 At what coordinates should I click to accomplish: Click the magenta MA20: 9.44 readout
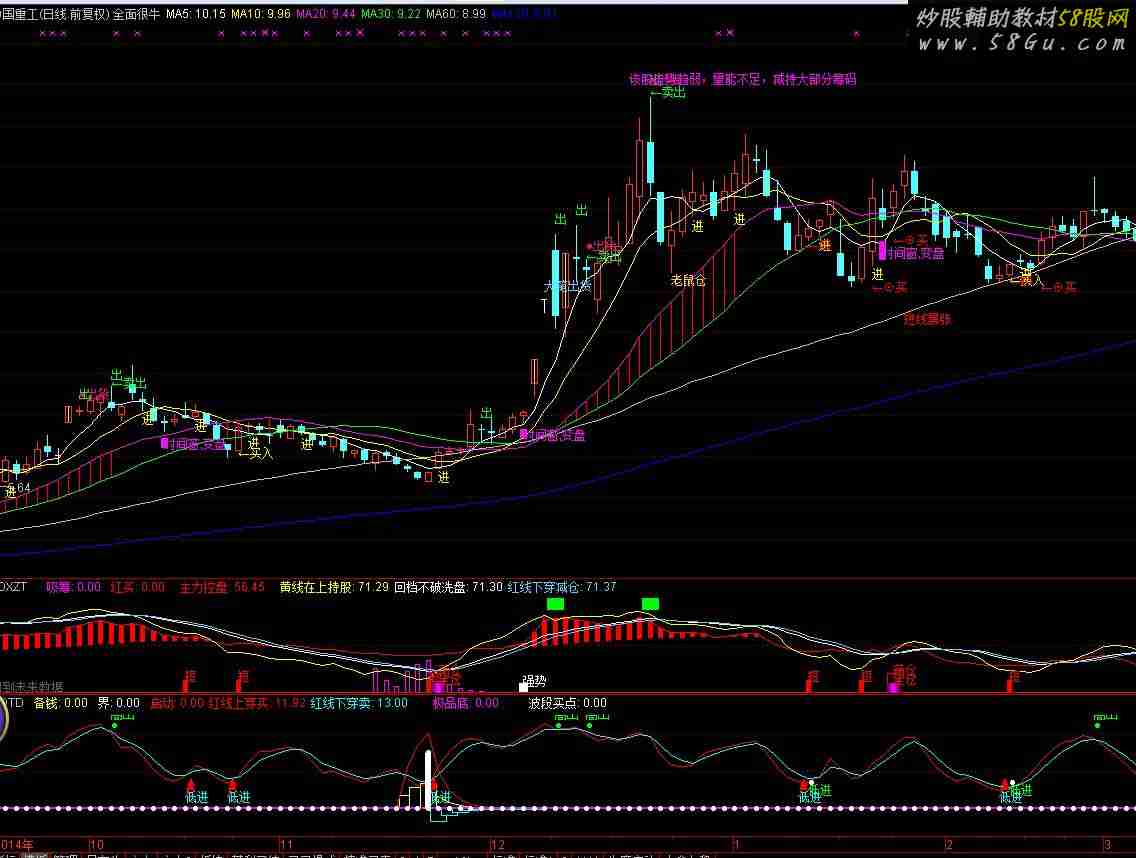(x=326, y=14)
